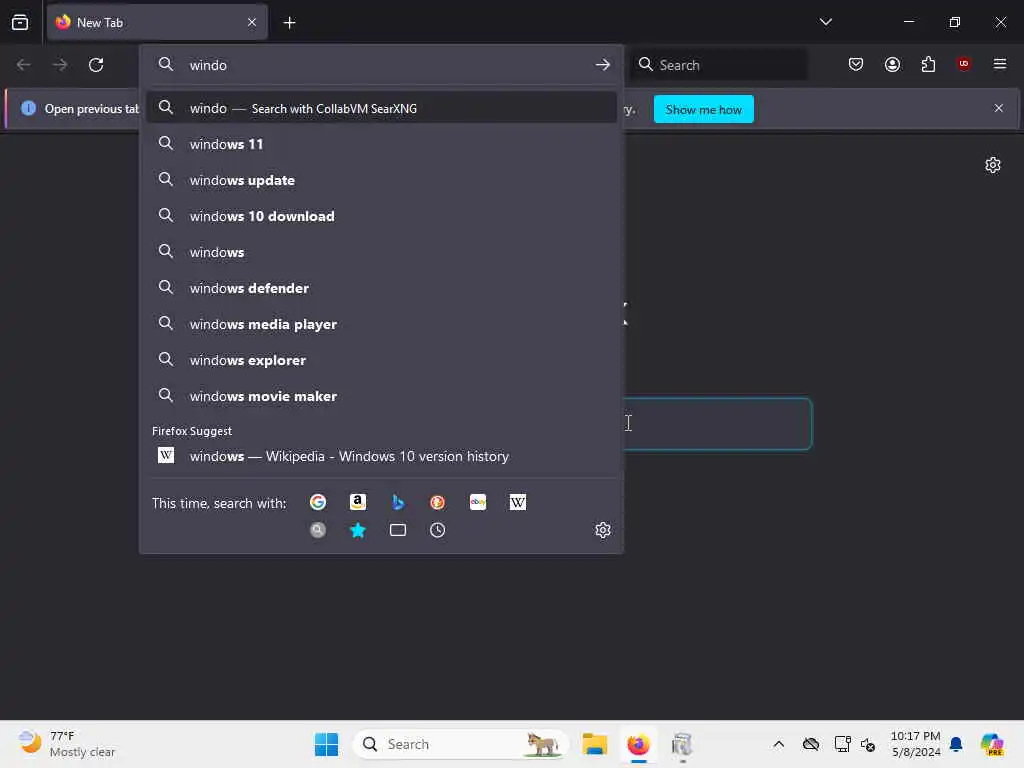Open the Recycle Bin taskbar app icon
1024x768 pixels.
coord(682,744)
